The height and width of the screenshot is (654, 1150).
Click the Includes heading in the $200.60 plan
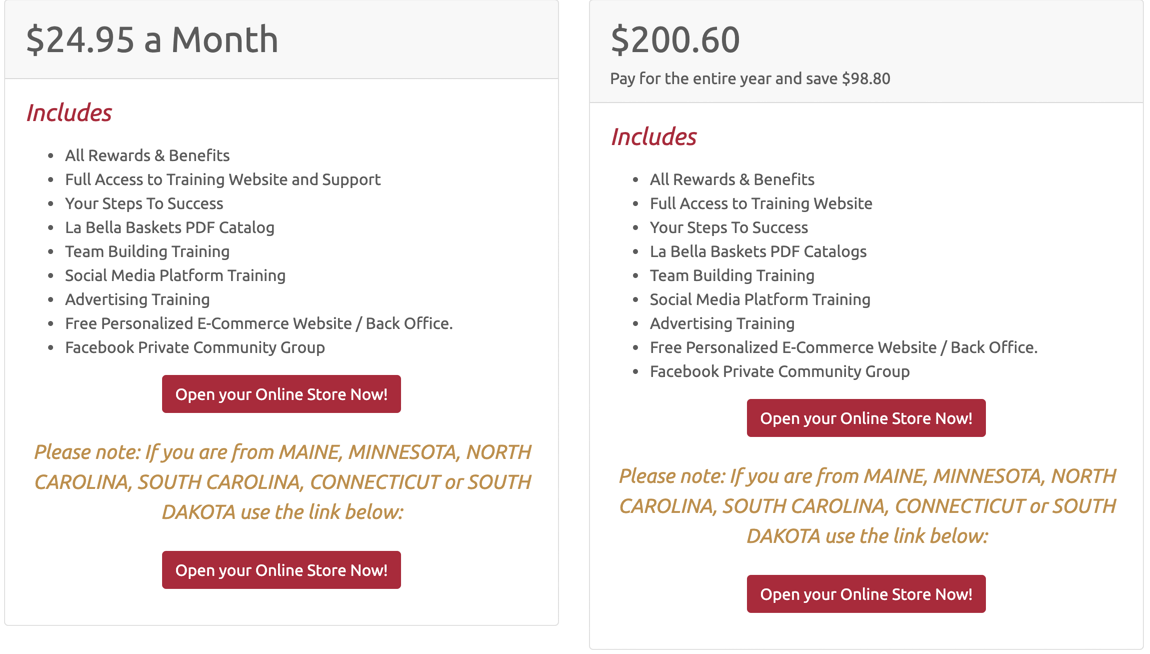653,136
